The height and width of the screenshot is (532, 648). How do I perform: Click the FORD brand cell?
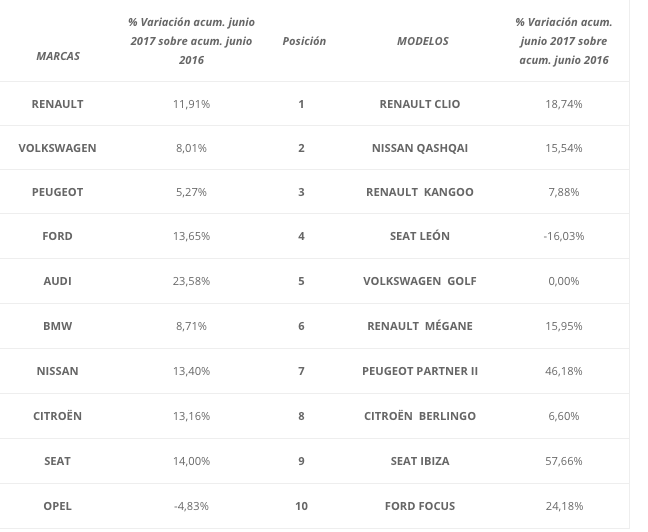(57, 236)
